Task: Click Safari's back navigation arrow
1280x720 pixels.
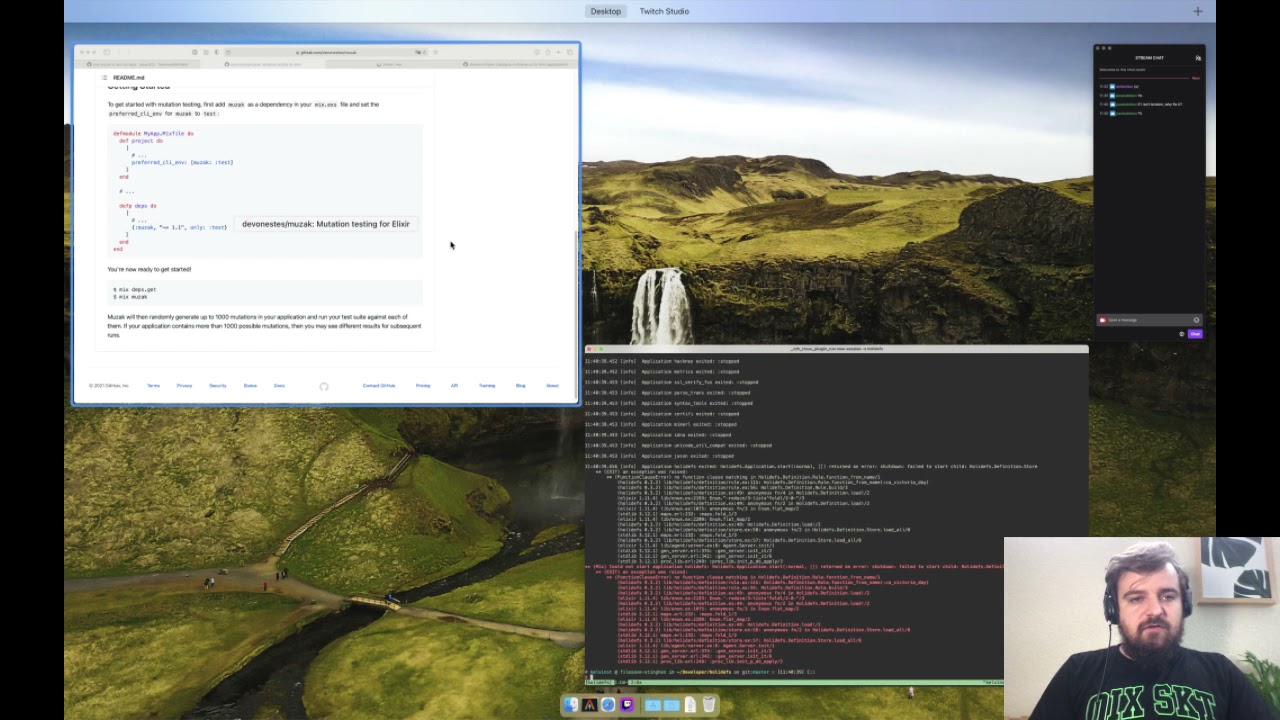Action: coord(118,52)
